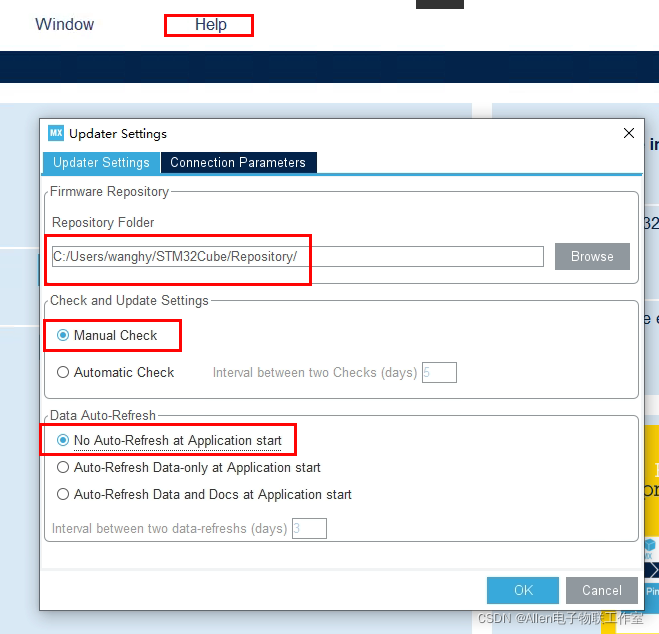Click the interval between two Checks days field

pos(439,372)
